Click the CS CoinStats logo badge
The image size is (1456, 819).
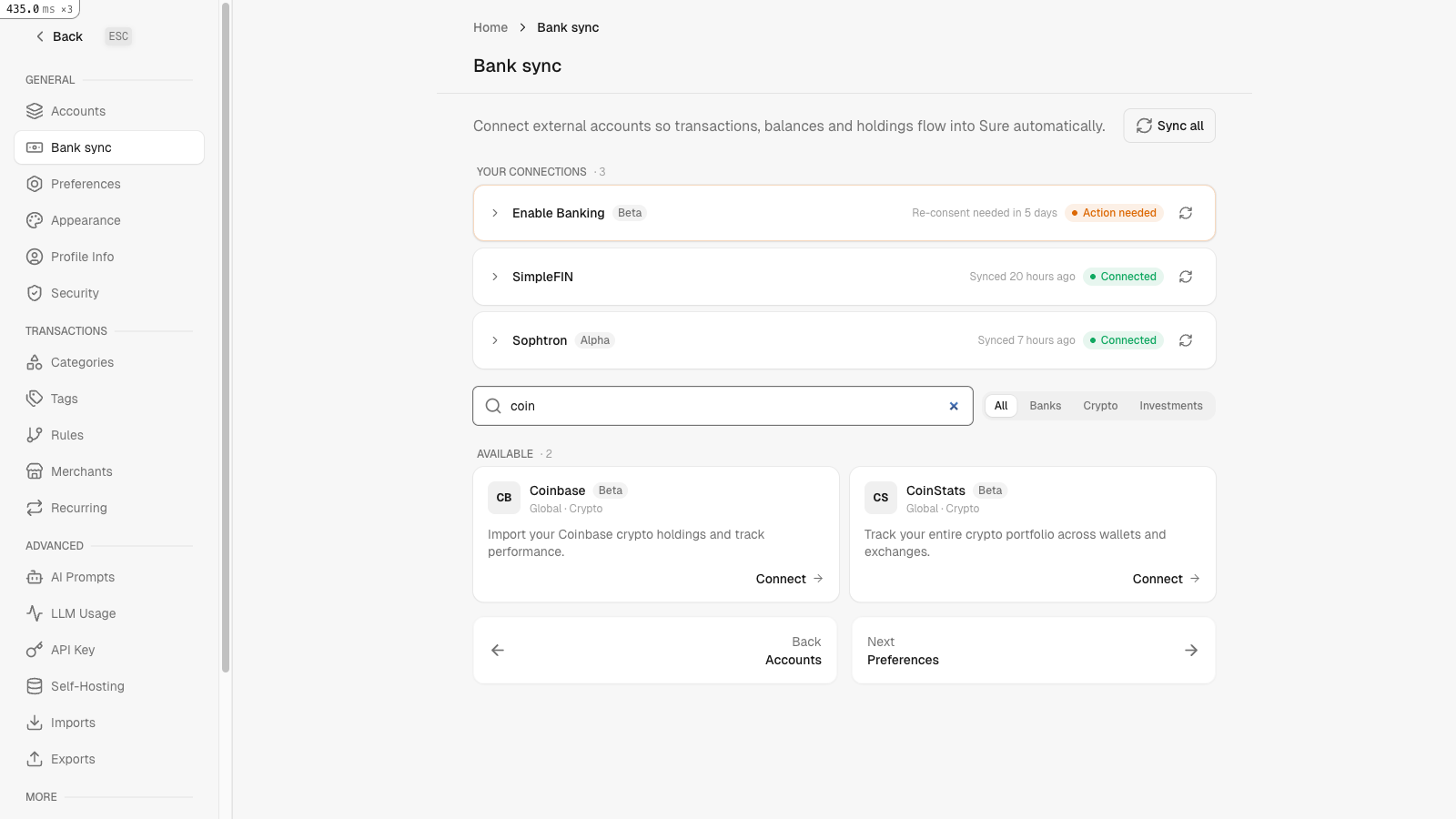pos(881,498)
